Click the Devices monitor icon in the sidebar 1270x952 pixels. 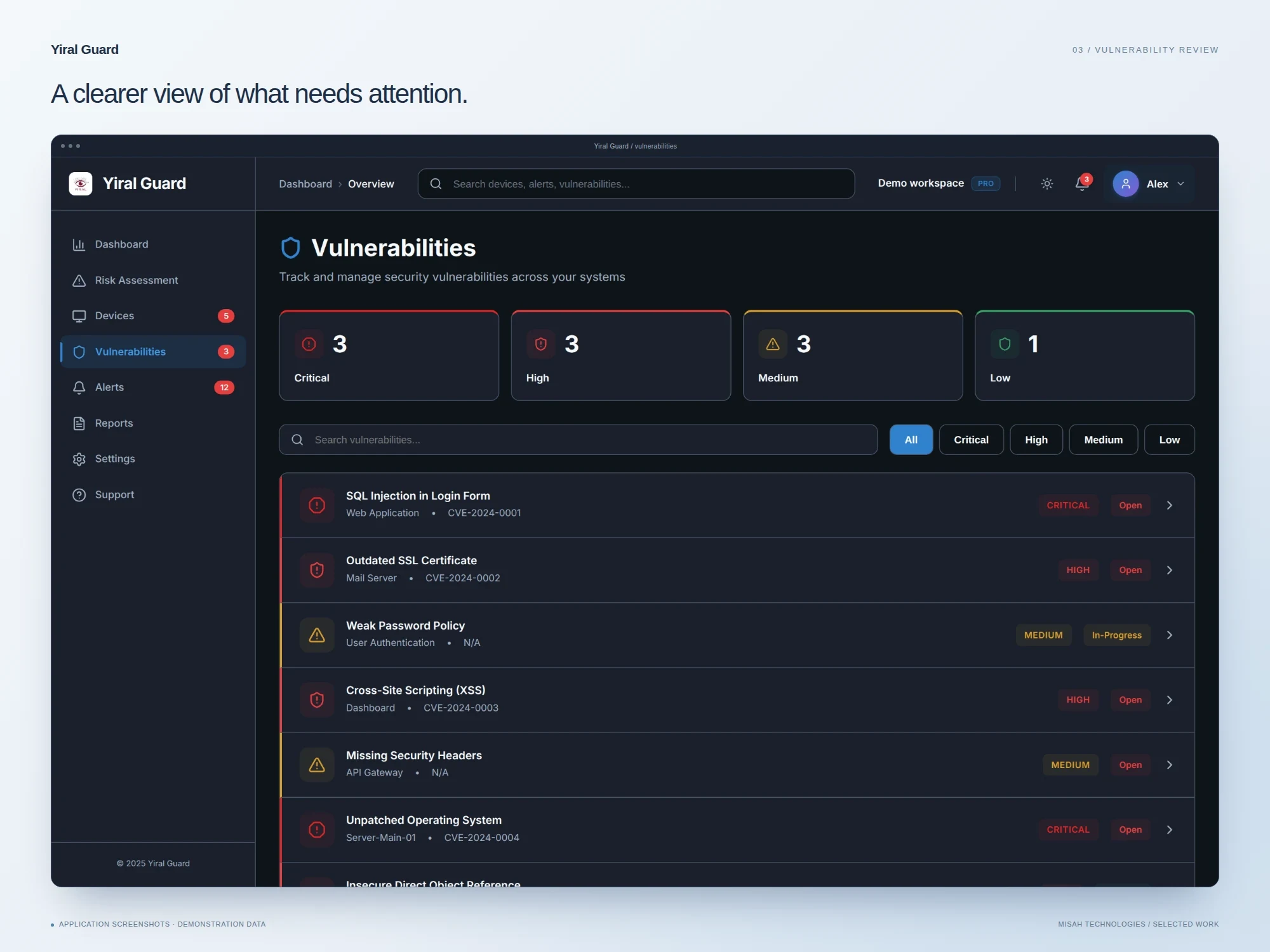(x=79, y=316)
